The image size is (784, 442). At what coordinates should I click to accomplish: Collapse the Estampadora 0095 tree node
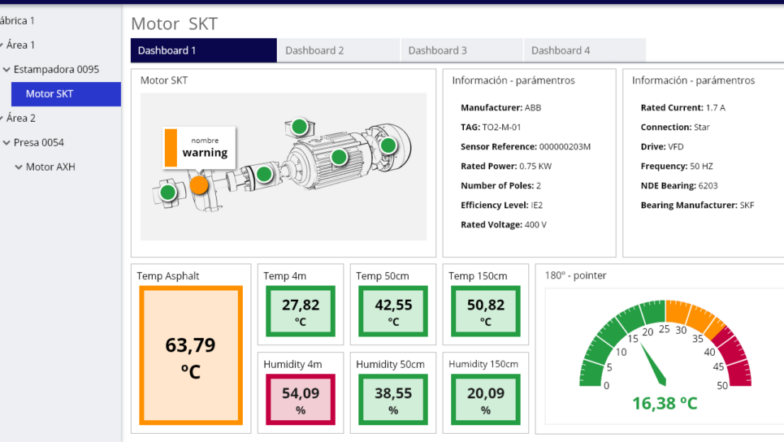[7, 70]
